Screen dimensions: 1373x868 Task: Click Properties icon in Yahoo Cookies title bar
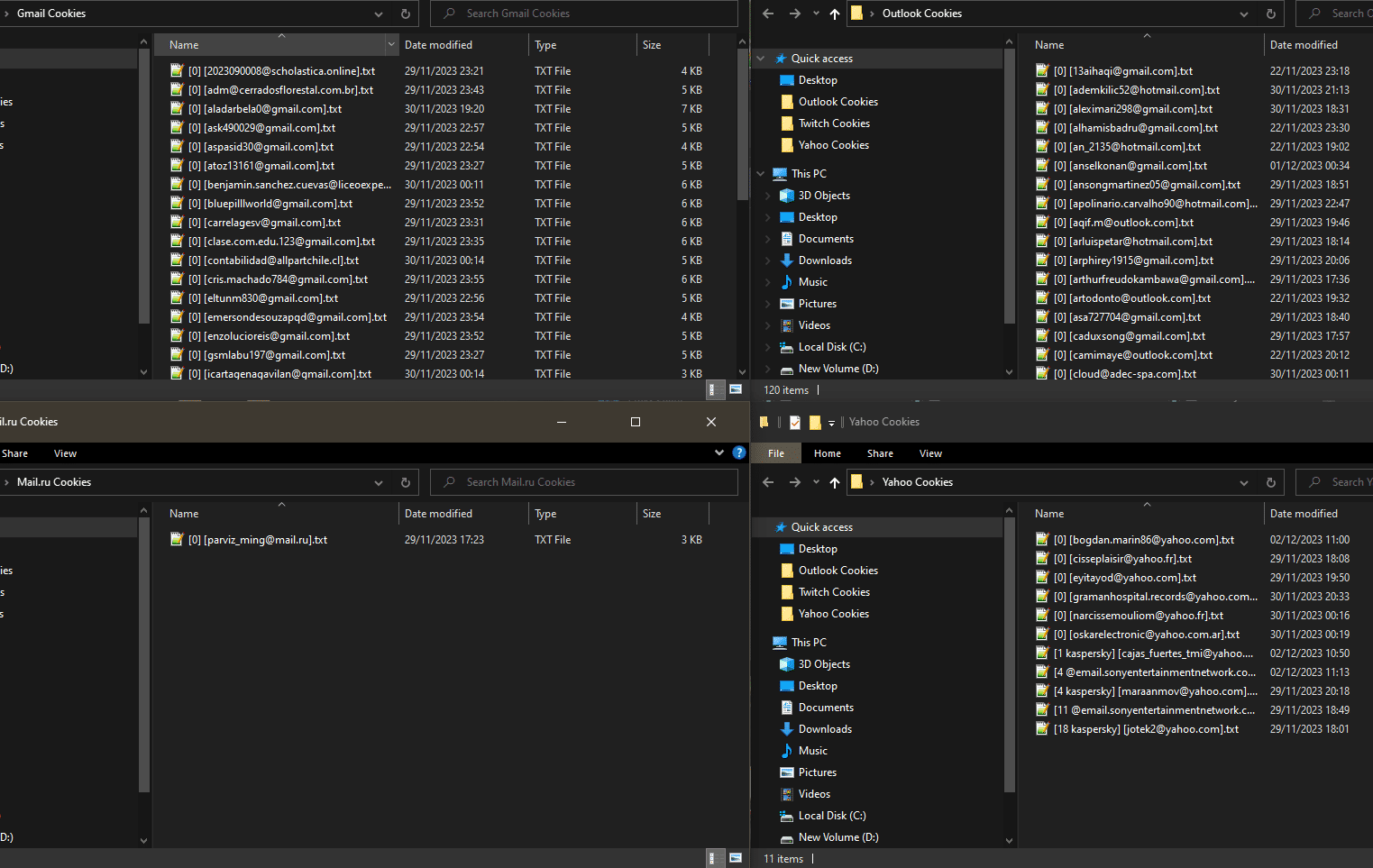point(794,422)
